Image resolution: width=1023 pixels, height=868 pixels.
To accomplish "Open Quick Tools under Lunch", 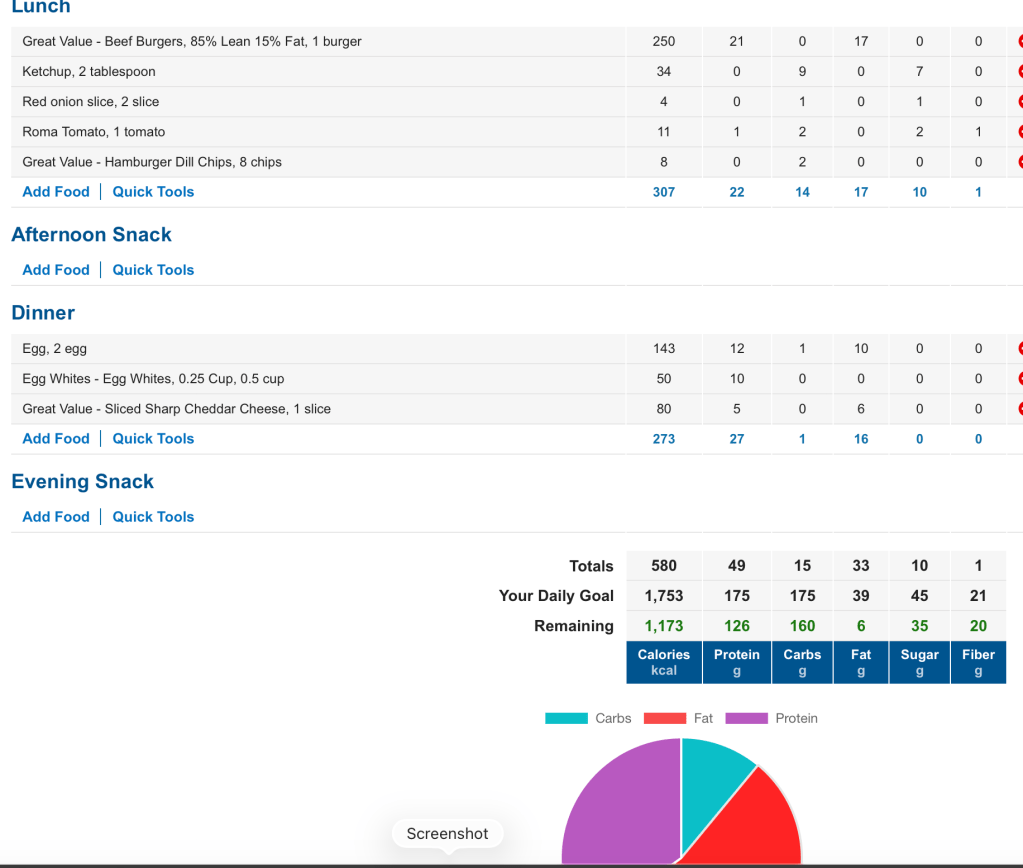I will (153, 192).
